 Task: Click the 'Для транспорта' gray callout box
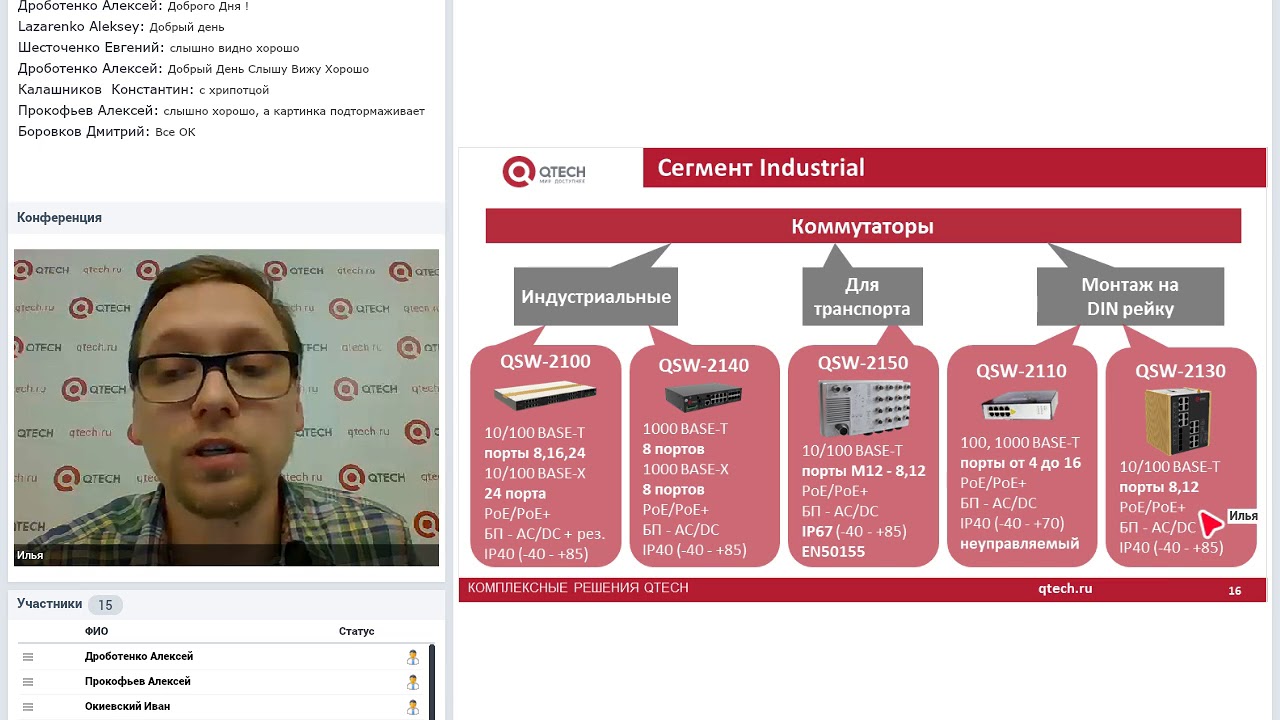pos(862,296)
